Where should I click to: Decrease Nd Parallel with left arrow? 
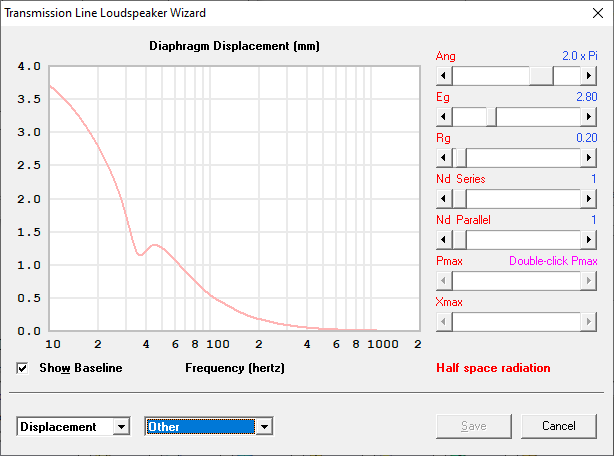pyautogui.click(x=444, y=240)
